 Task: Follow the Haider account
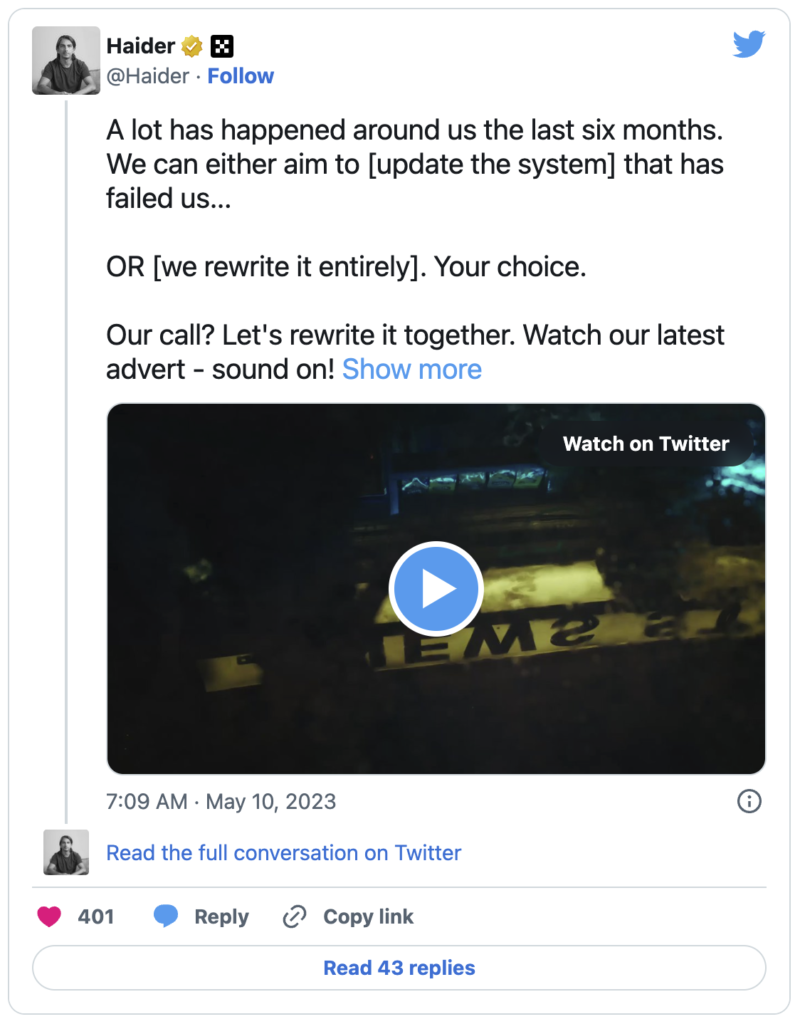pos(240,76)
